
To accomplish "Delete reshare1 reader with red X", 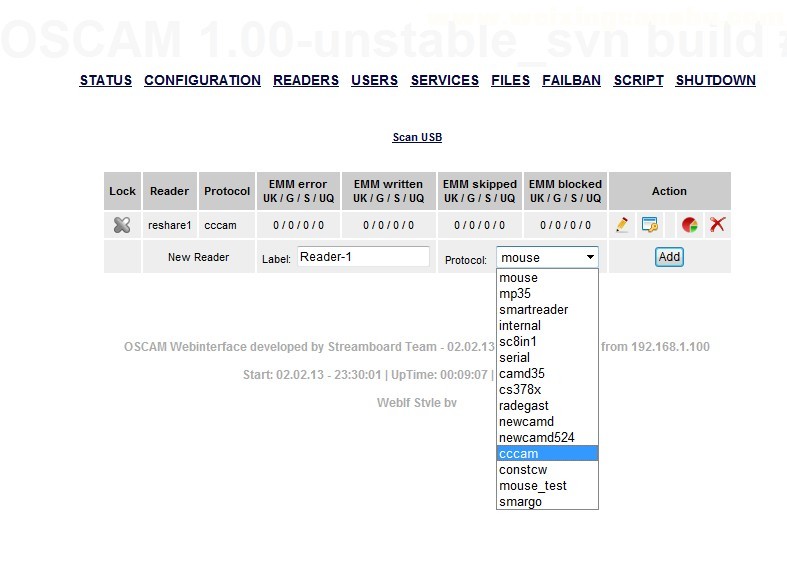I will tap(718, 224).
